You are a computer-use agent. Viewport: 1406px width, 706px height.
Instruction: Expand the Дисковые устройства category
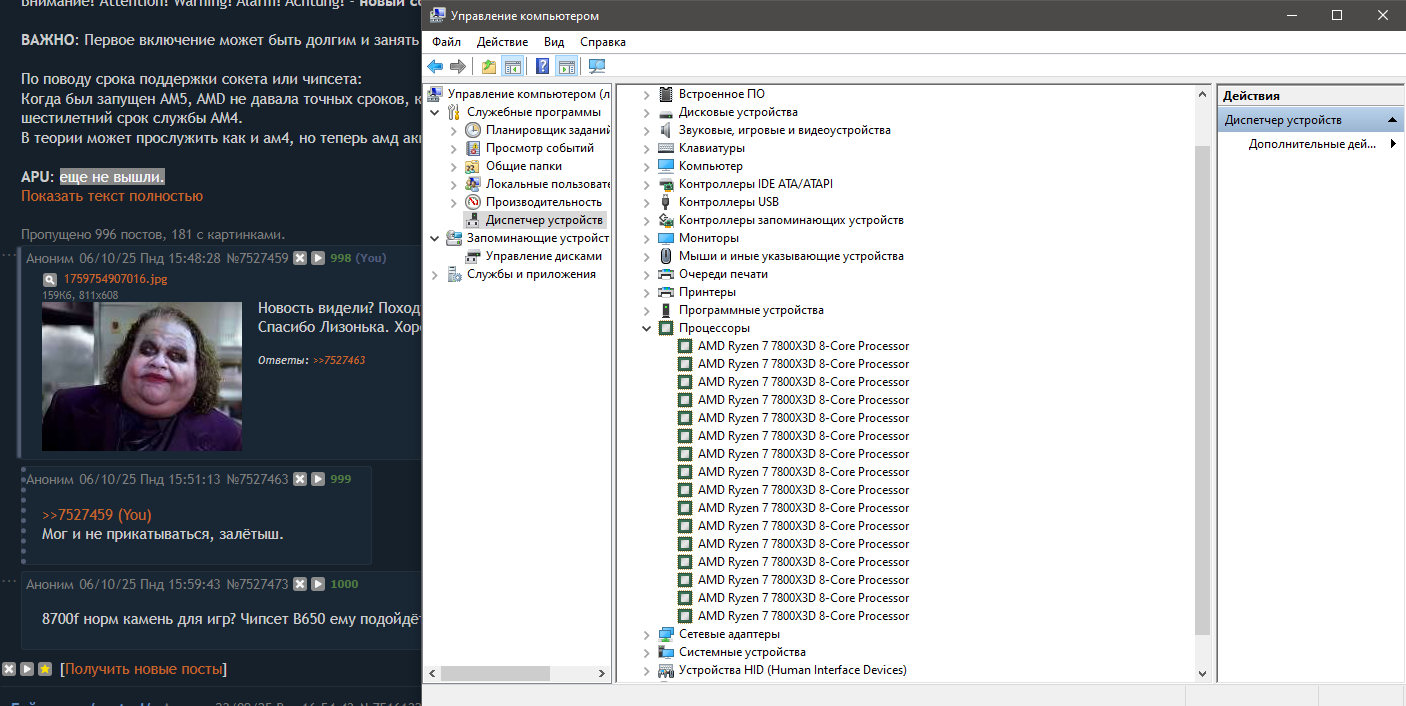point(646,112)
